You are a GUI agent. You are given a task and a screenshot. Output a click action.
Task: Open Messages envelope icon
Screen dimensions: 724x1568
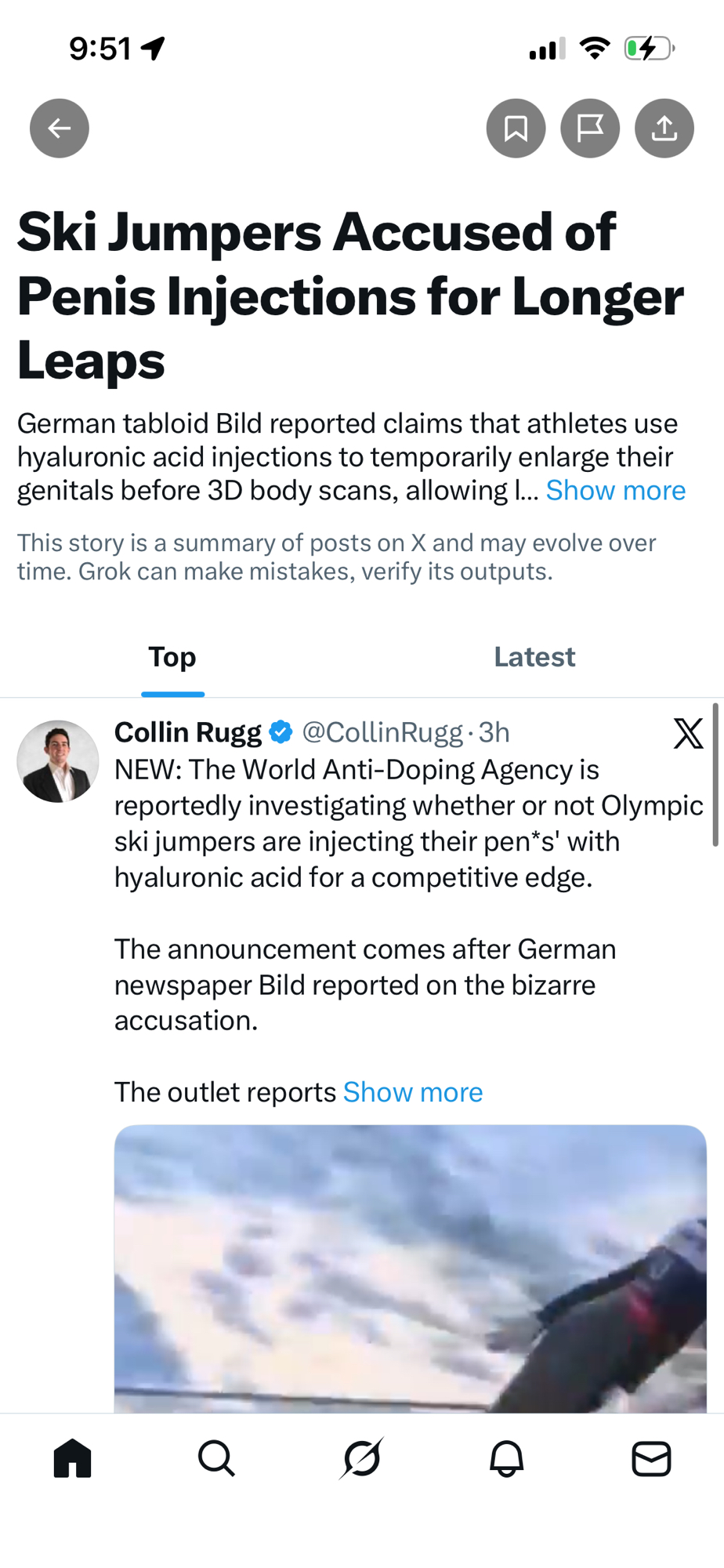click(x=651, y=1458)
